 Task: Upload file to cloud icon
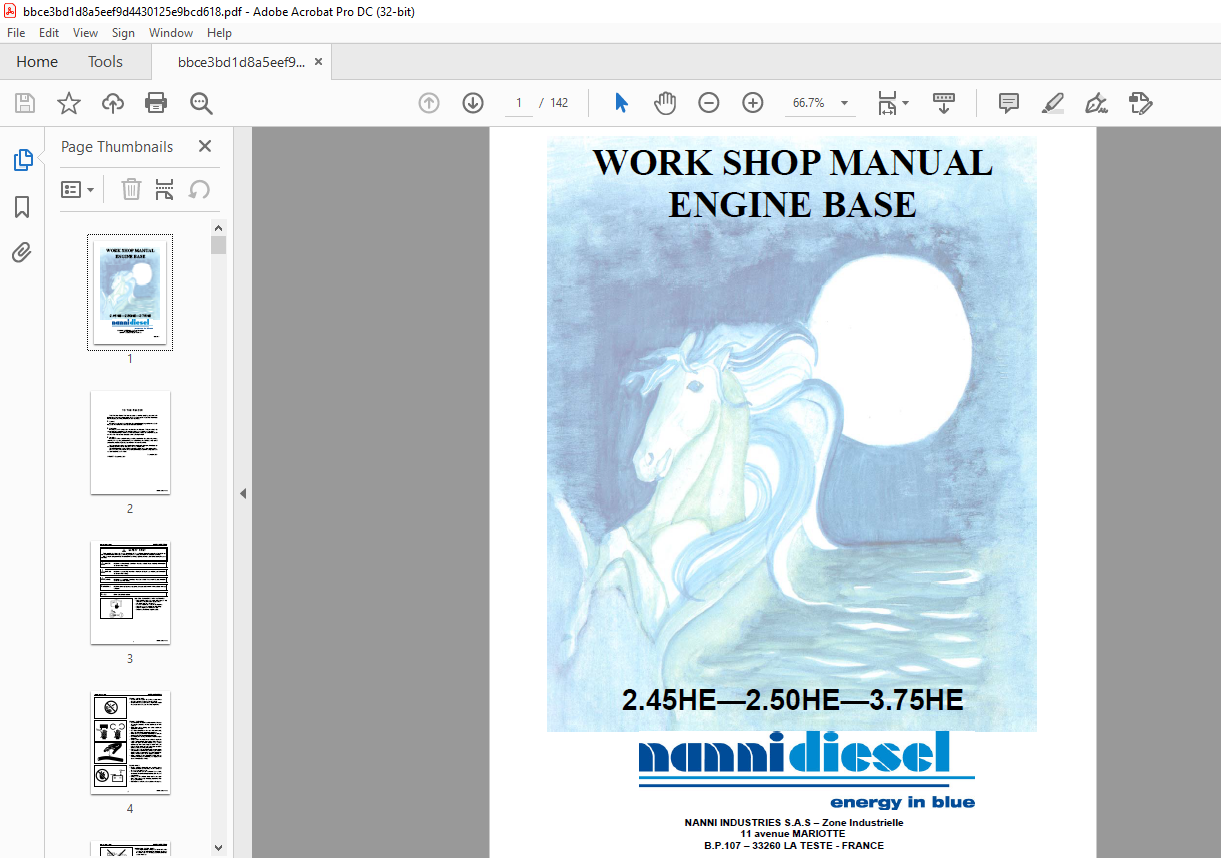click(113, 103)
